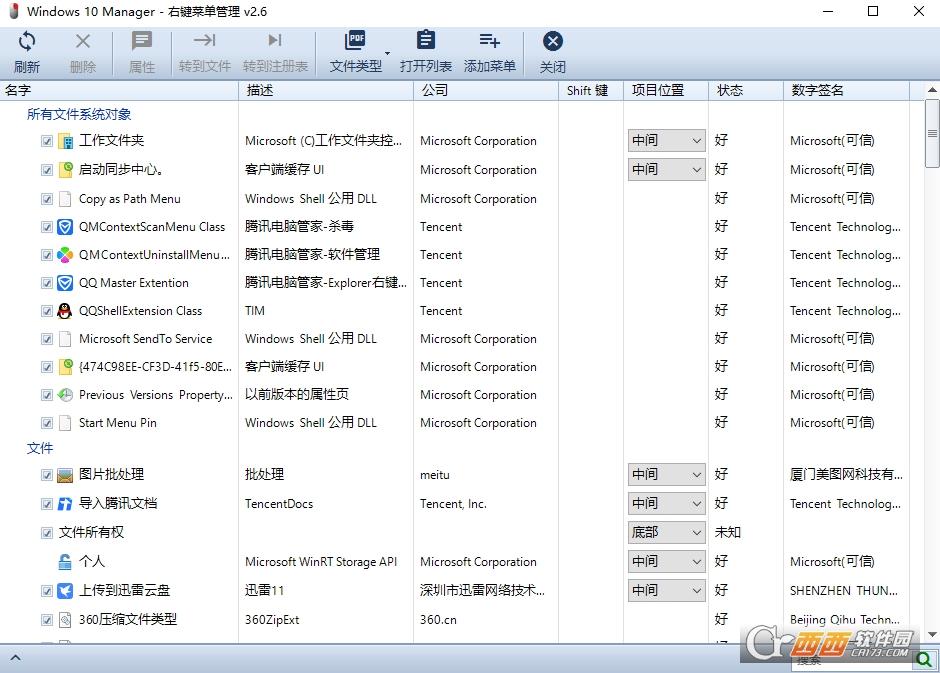Viewport: 940px width, 673px height.
Task: Select the Microsoft WinRT Storage API cell
Action: (321, 562)
